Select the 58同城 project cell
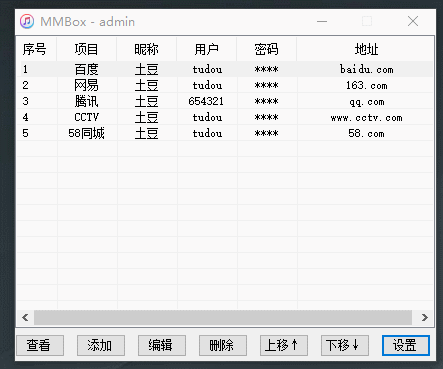The height and width of the screenshot is (369, 443). tap(87, 133)
